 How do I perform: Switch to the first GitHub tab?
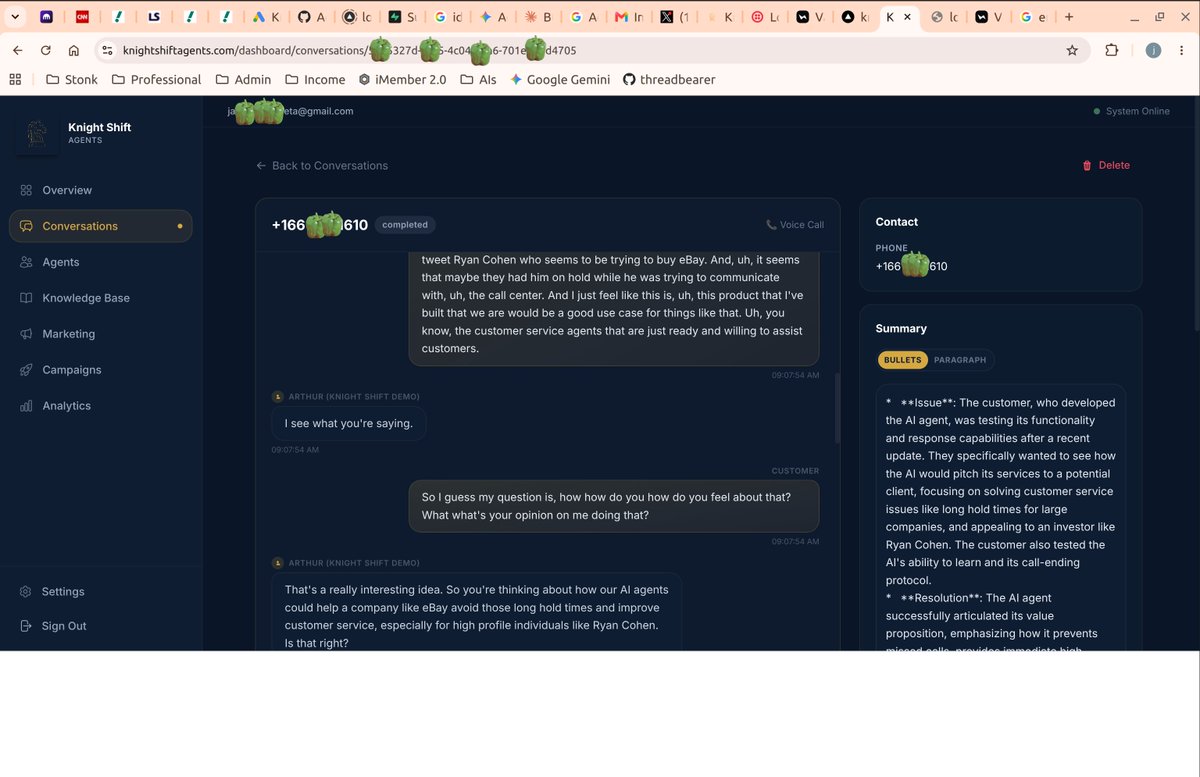coord(311,17)
